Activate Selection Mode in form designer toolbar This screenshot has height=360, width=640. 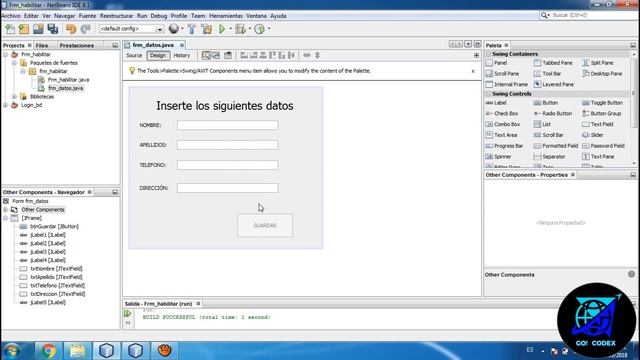tap(206, 55)
